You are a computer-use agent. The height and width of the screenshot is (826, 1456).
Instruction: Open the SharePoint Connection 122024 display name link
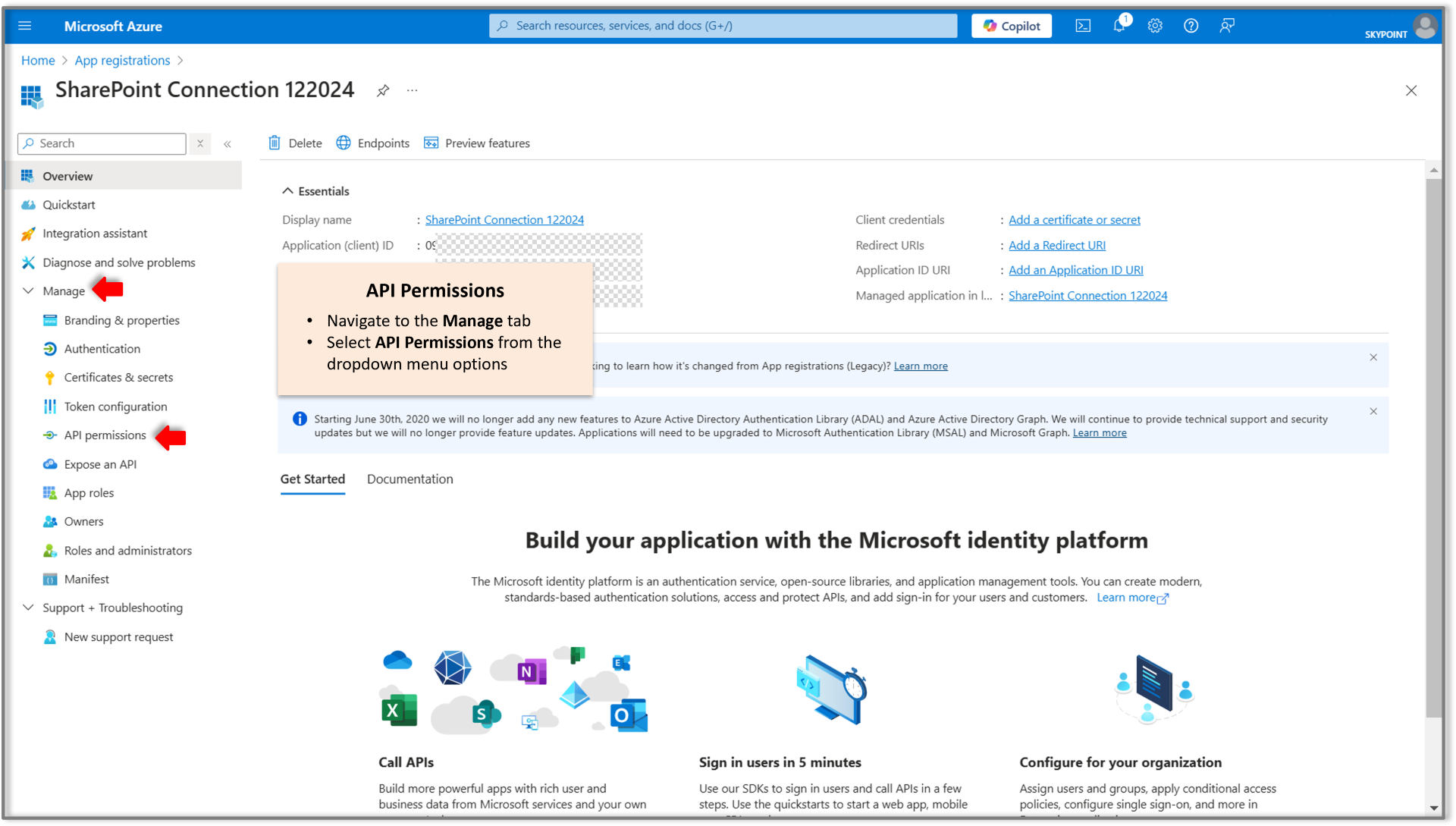point(504,220)
